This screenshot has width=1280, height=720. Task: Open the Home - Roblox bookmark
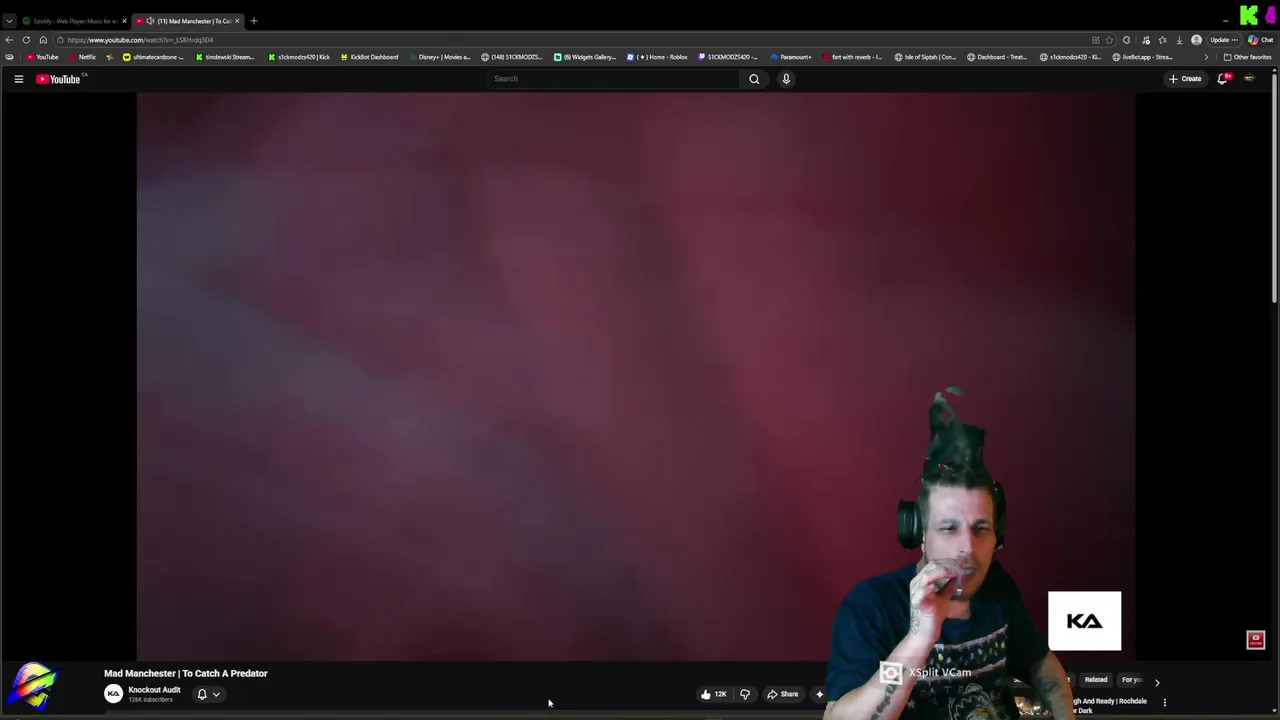point(657,57)
